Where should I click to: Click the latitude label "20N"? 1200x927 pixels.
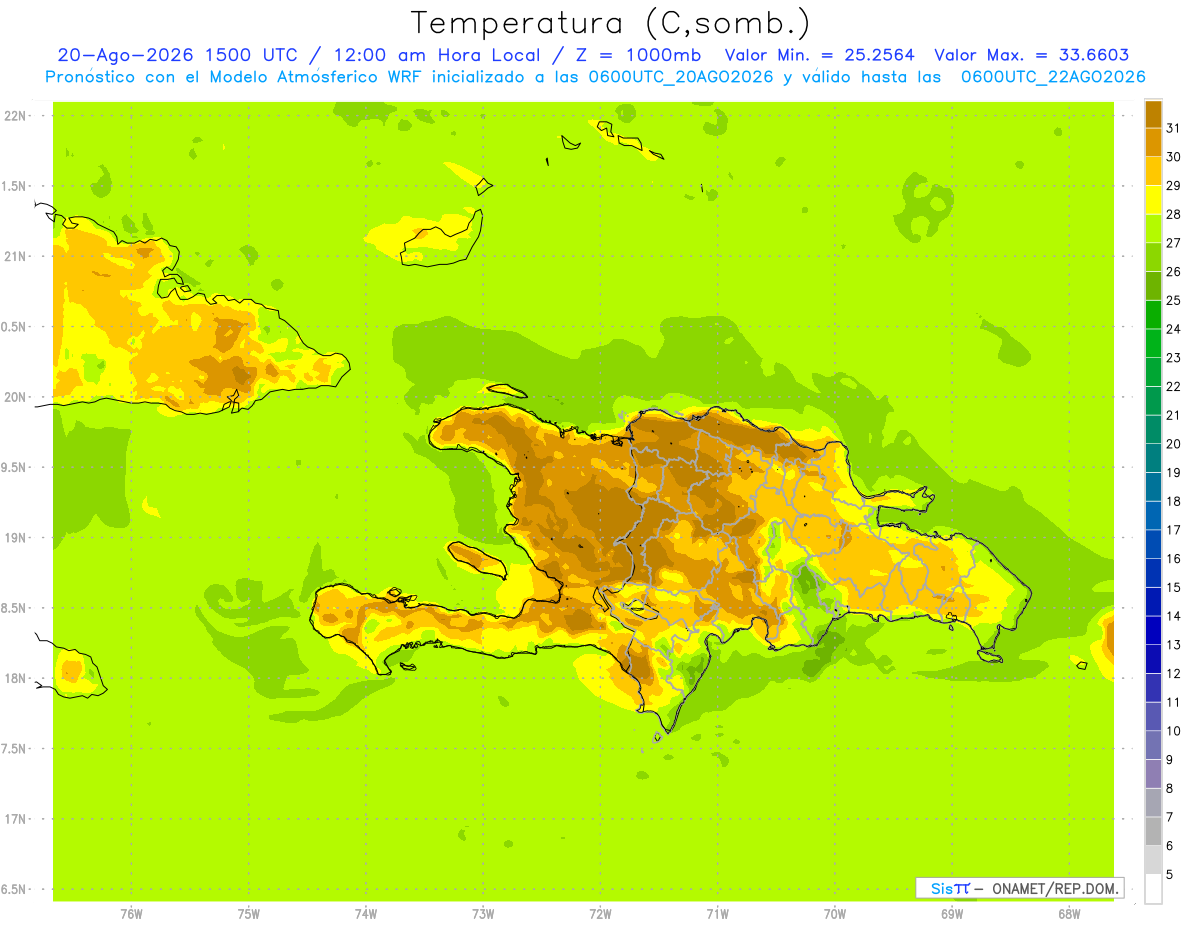point(15,397)
